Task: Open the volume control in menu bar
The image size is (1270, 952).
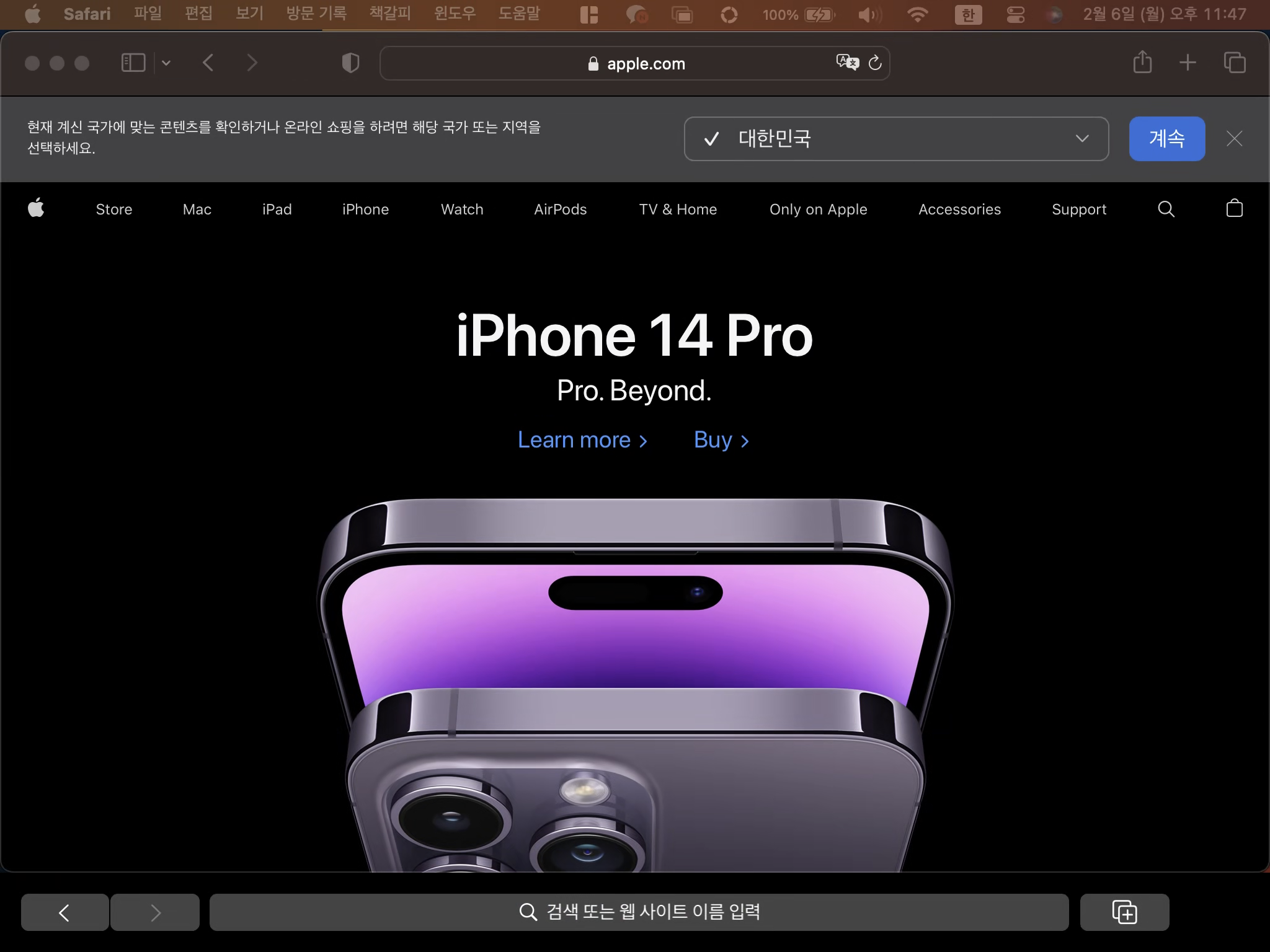Action: pos(869,14)
